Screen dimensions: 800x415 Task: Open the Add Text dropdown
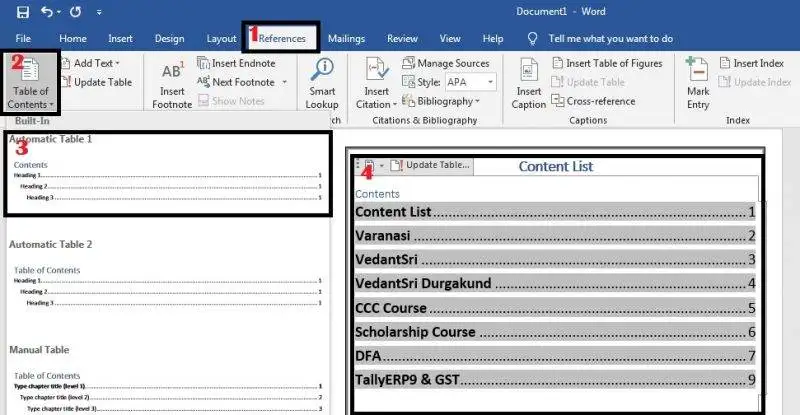point(91,63)
